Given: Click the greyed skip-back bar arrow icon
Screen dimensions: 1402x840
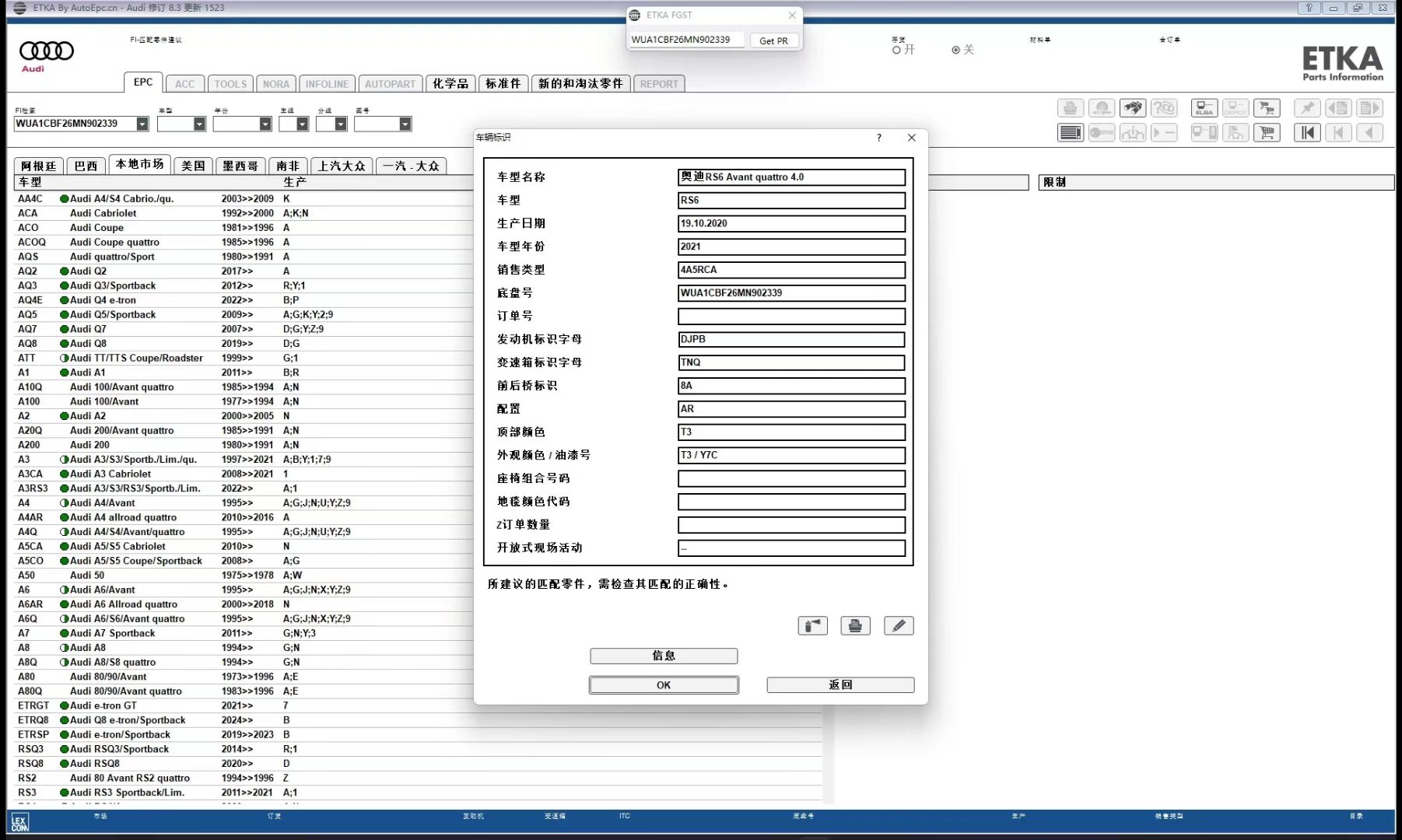Looking at the screenshot, I should (x=1338, y=132).
